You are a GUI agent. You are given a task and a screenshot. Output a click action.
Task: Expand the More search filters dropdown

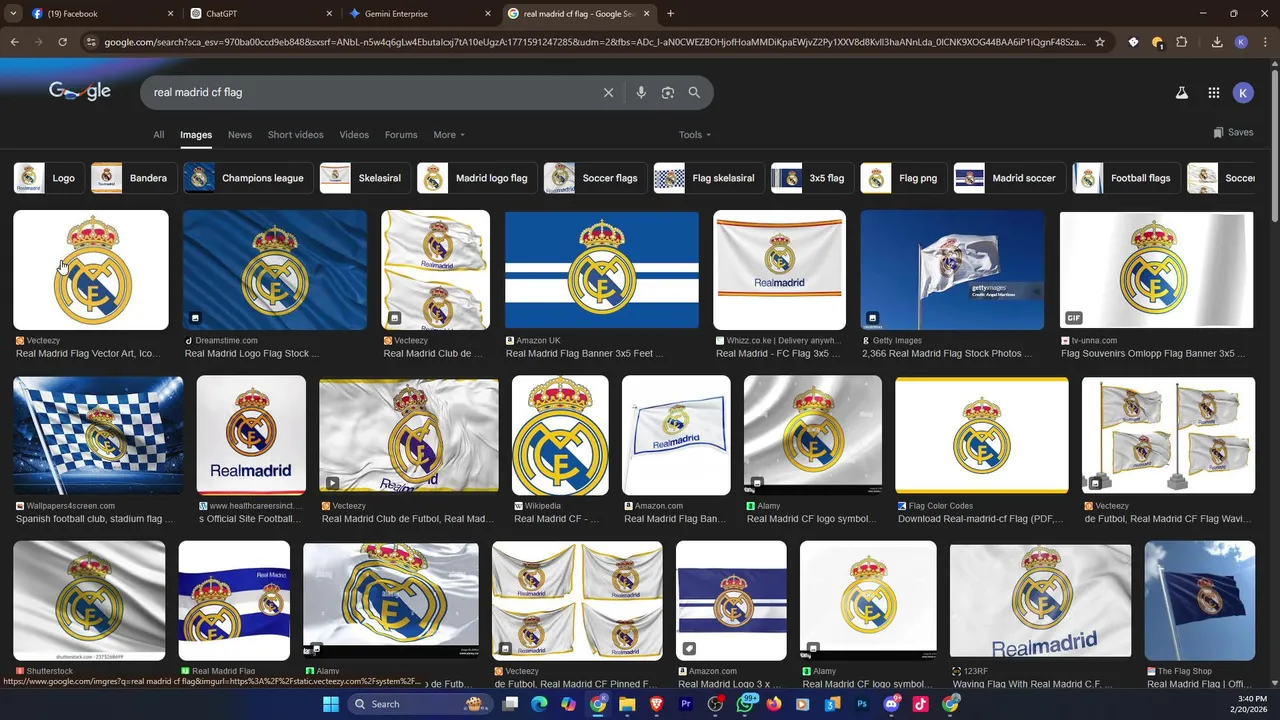pos(449,135)
